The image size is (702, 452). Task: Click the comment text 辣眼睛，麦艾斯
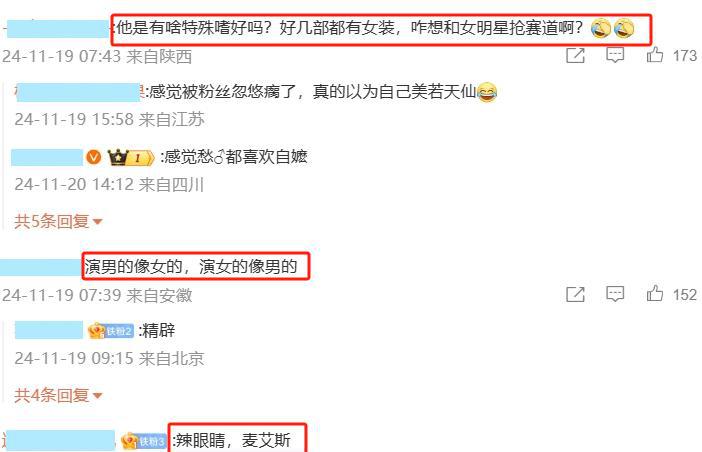coord(233,440)
